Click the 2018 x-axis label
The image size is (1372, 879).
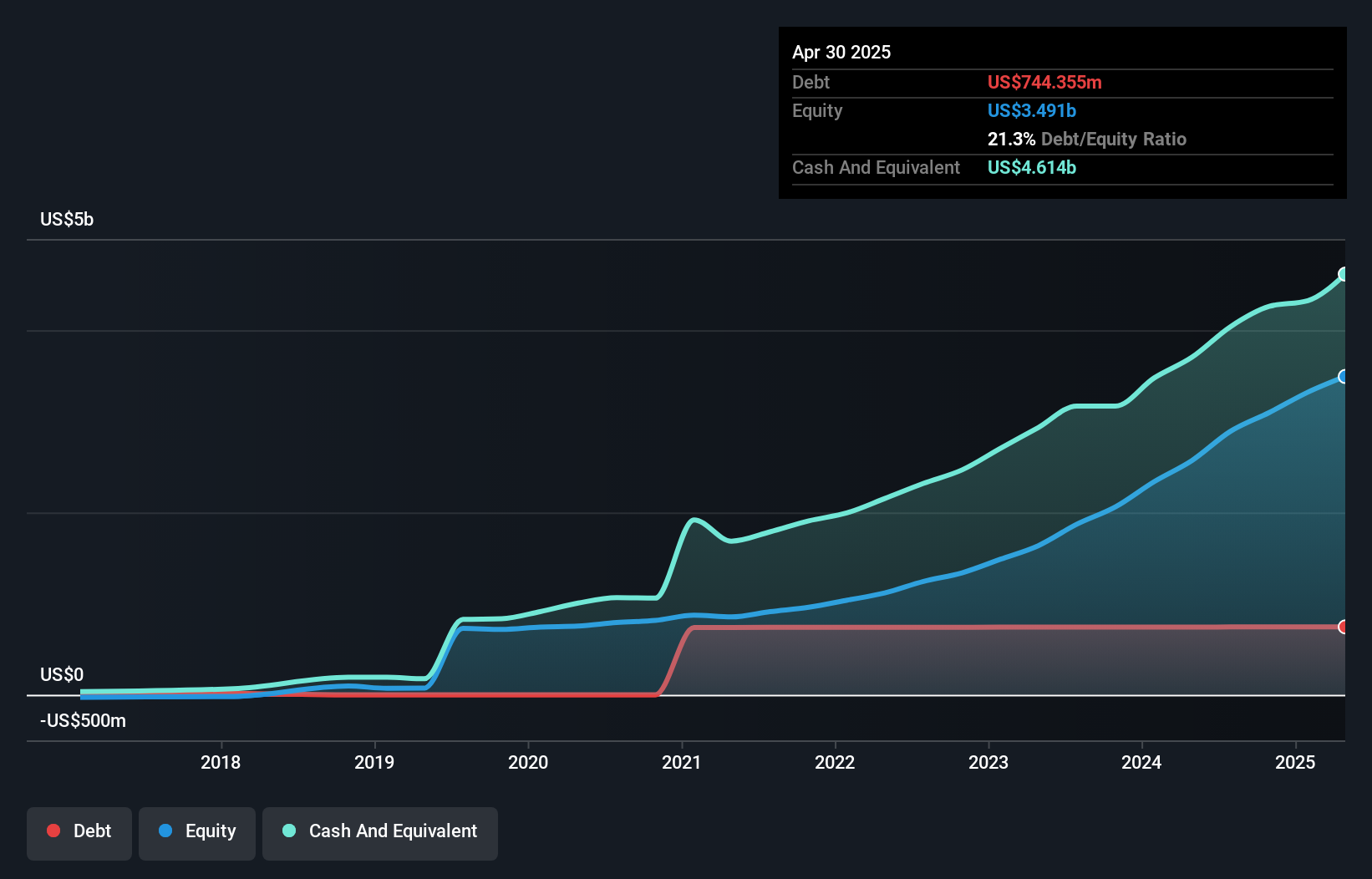pyautogui.click(x=221, y=762)
